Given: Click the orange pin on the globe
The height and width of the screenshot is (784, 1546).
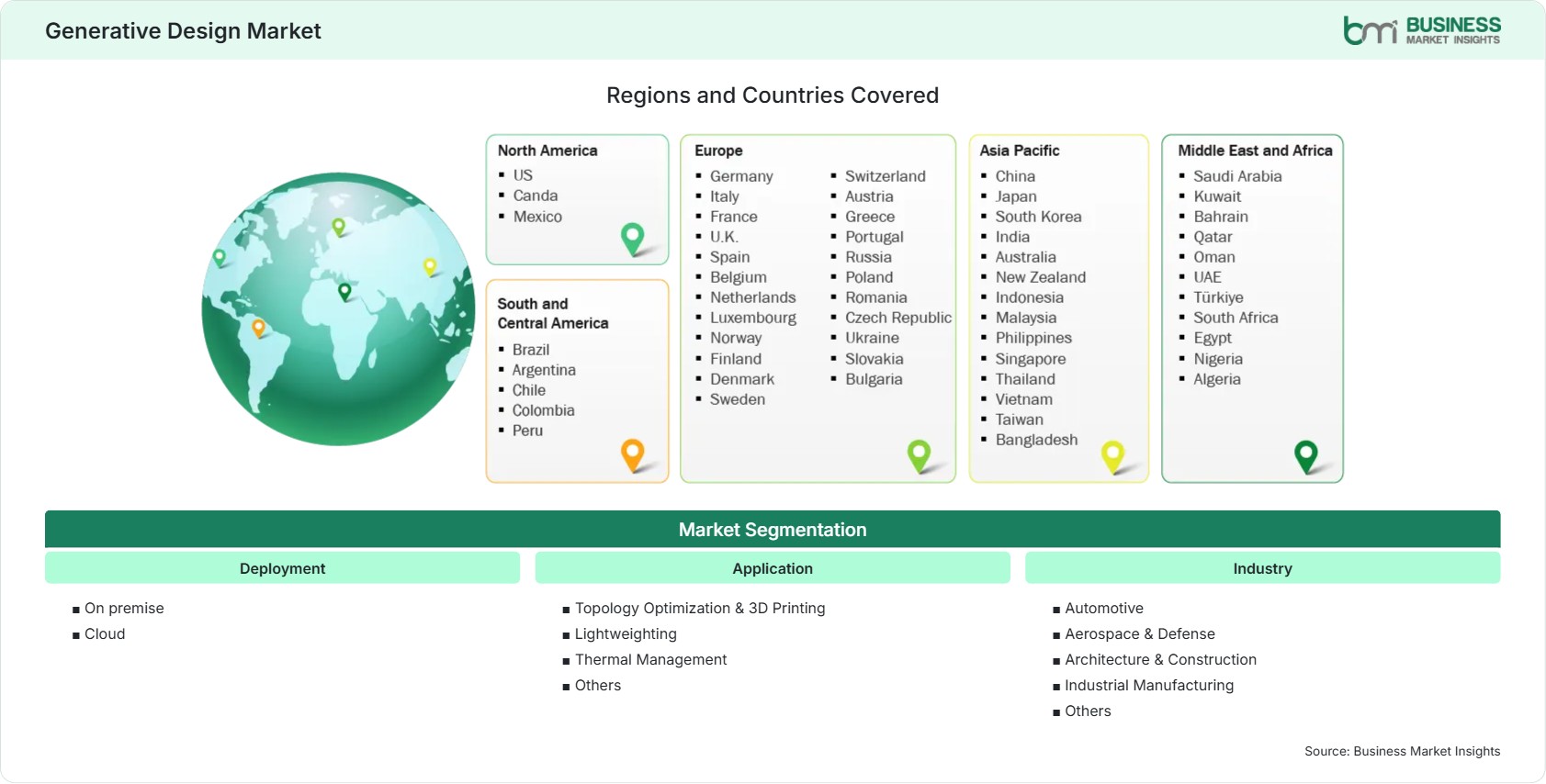Looking at the screenshot, I should [258, 328].
